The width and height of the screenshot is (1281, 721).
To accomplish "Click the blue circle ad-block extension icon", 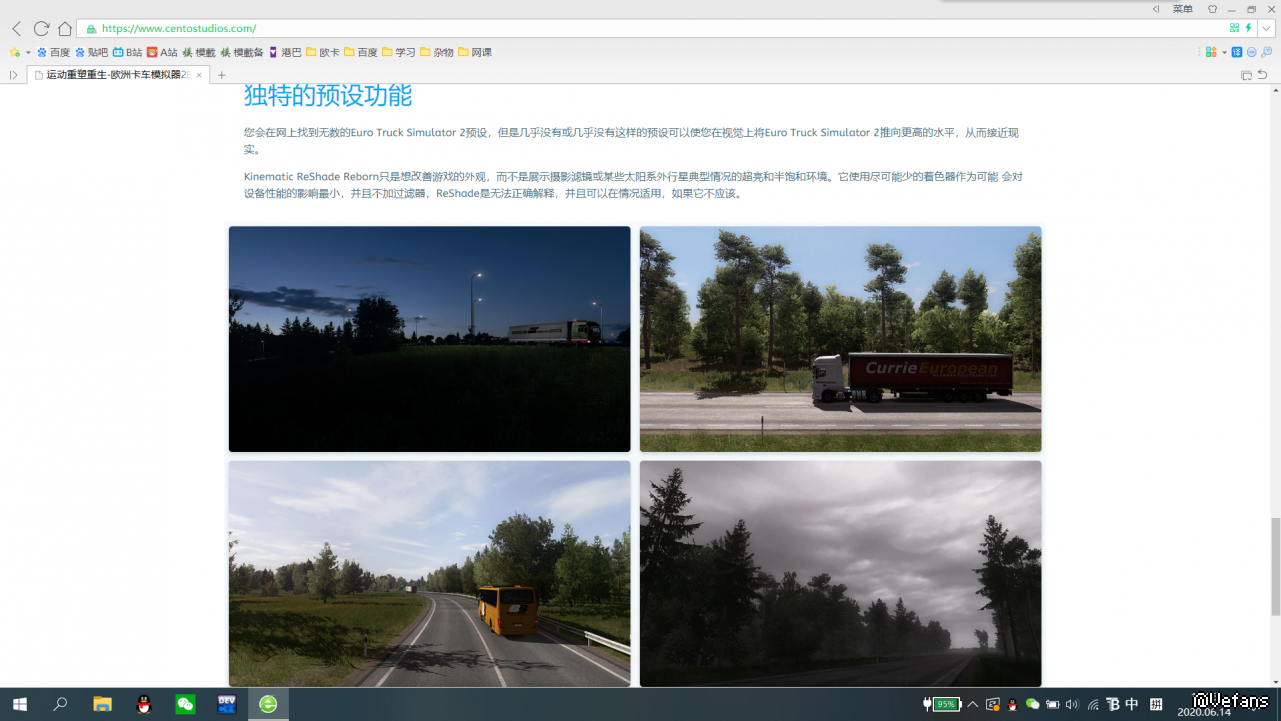I will coord(1251,52).
